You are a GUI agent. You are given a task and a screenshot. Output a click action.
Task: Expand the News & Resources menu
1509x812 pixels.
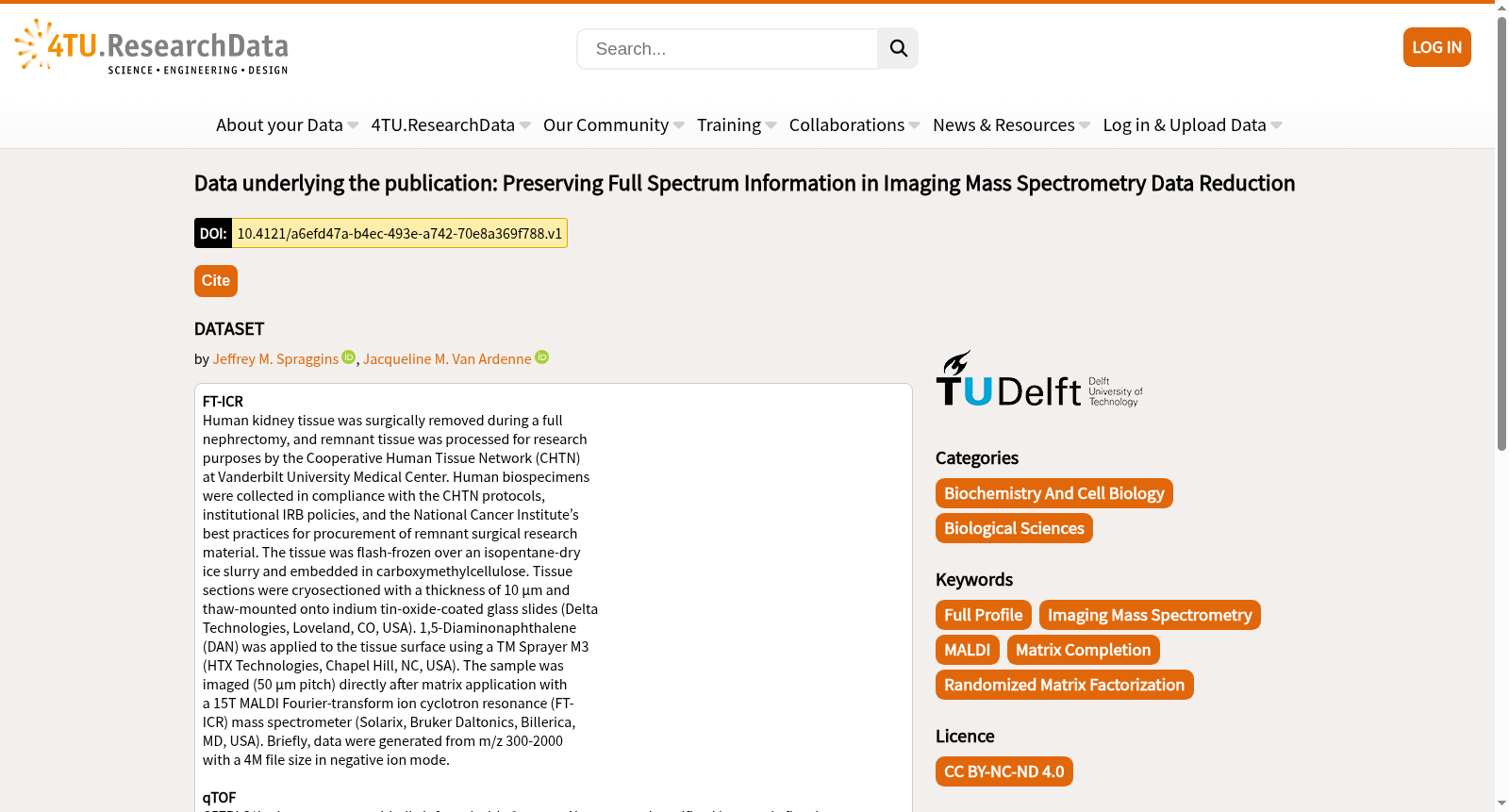pyautogui.click(x=1012, y=124)
